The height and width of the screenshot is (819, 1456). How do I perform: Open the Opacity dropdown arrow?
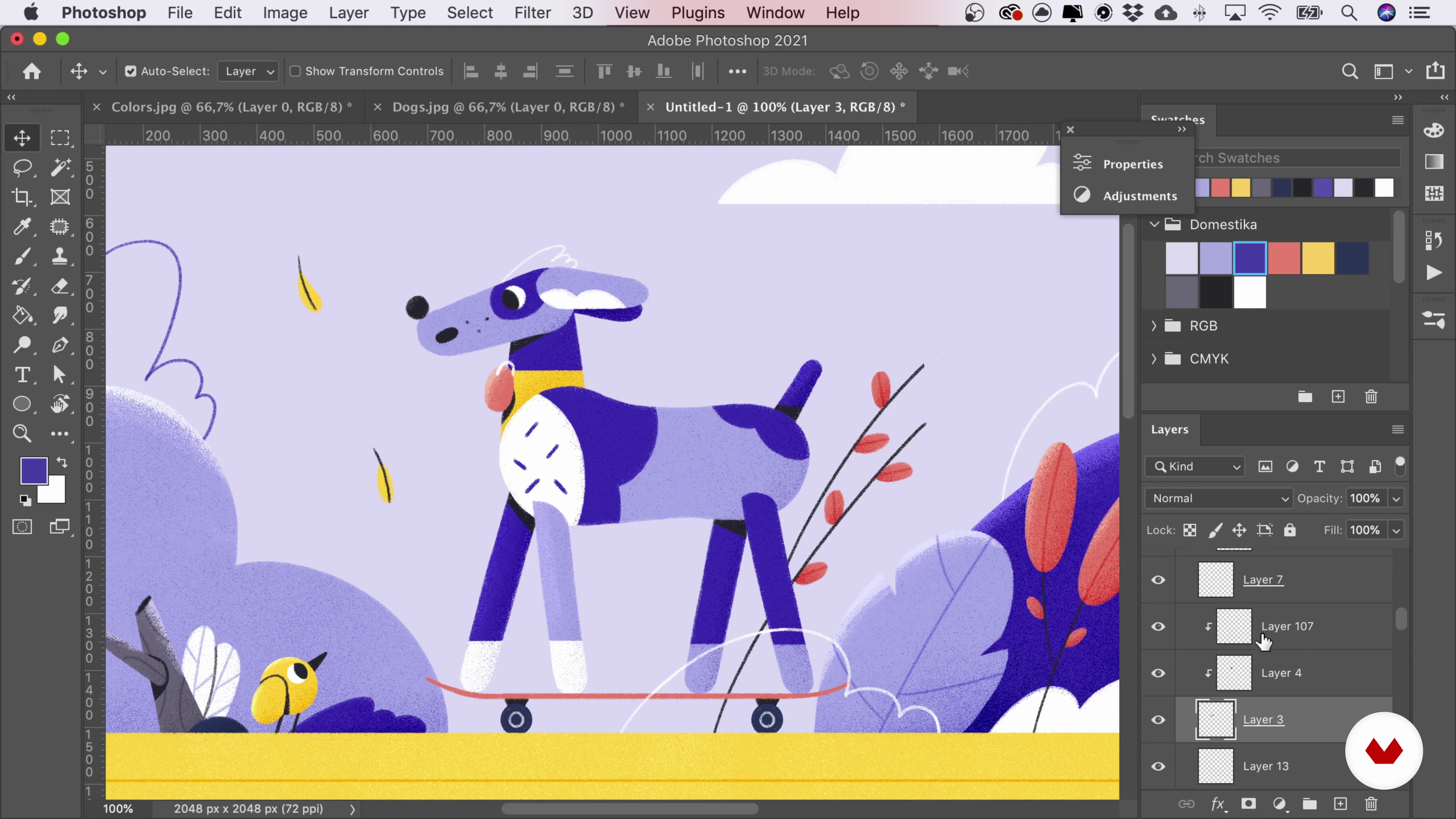click(x=1396, y=499)
